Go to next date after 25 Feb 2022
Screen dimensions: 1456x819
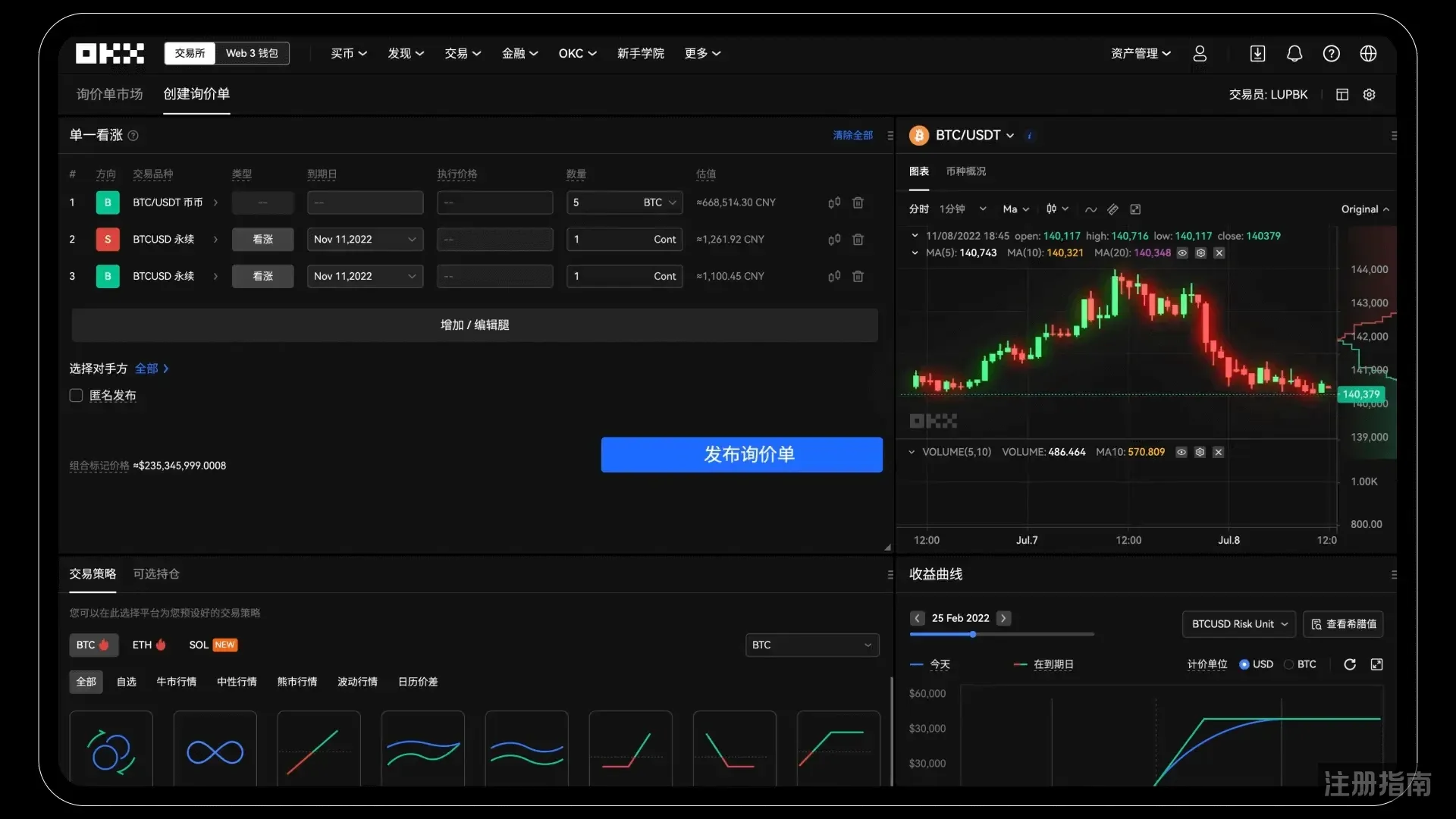[1003, 618]
